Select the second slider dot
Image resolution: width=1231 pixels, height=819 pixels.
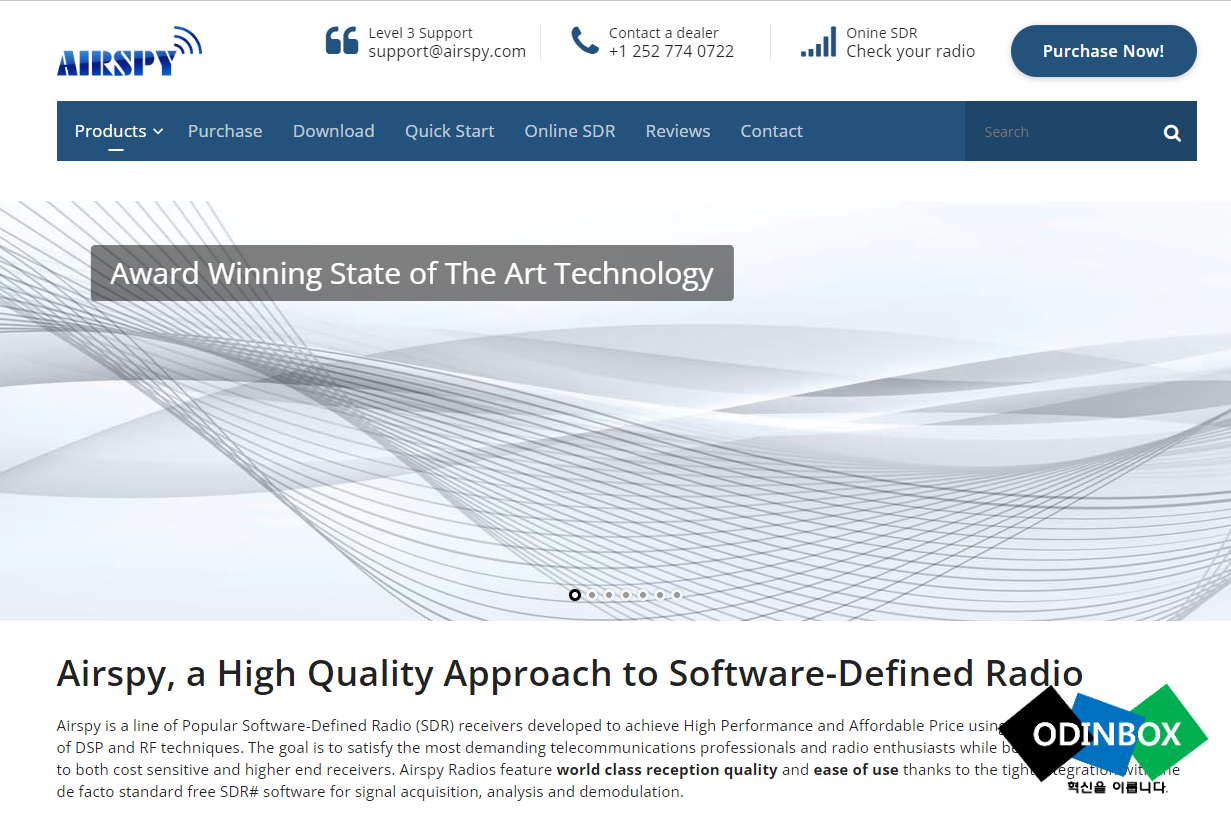pos(592,595)
